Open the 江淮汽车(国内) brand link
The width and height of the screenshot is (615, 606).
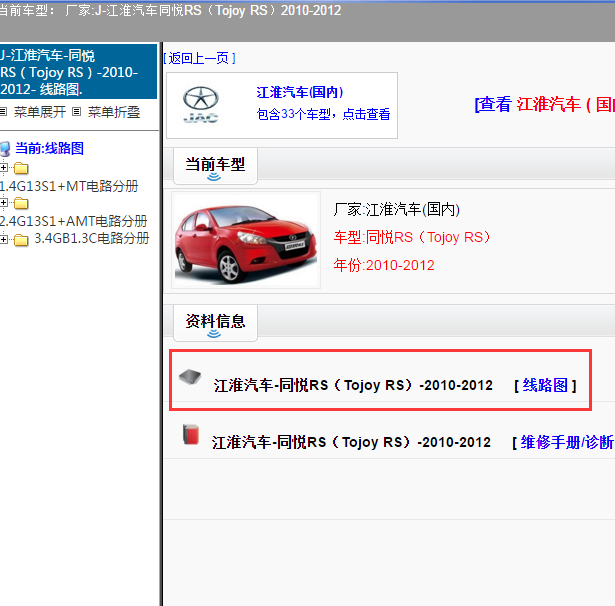tap(300, 93)
